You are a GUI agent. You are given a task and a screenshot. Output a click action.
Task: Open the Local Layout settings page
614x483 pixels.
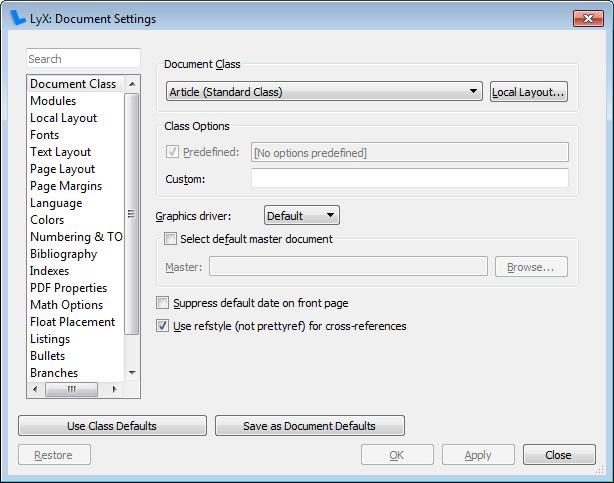coord(76,118)
